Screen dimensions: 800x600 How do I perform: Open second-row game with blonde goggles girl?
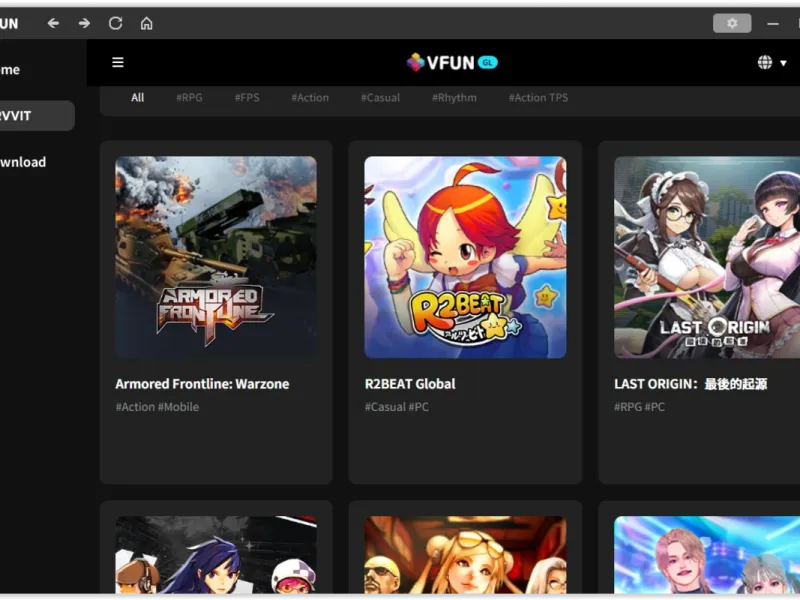[465, 555]
